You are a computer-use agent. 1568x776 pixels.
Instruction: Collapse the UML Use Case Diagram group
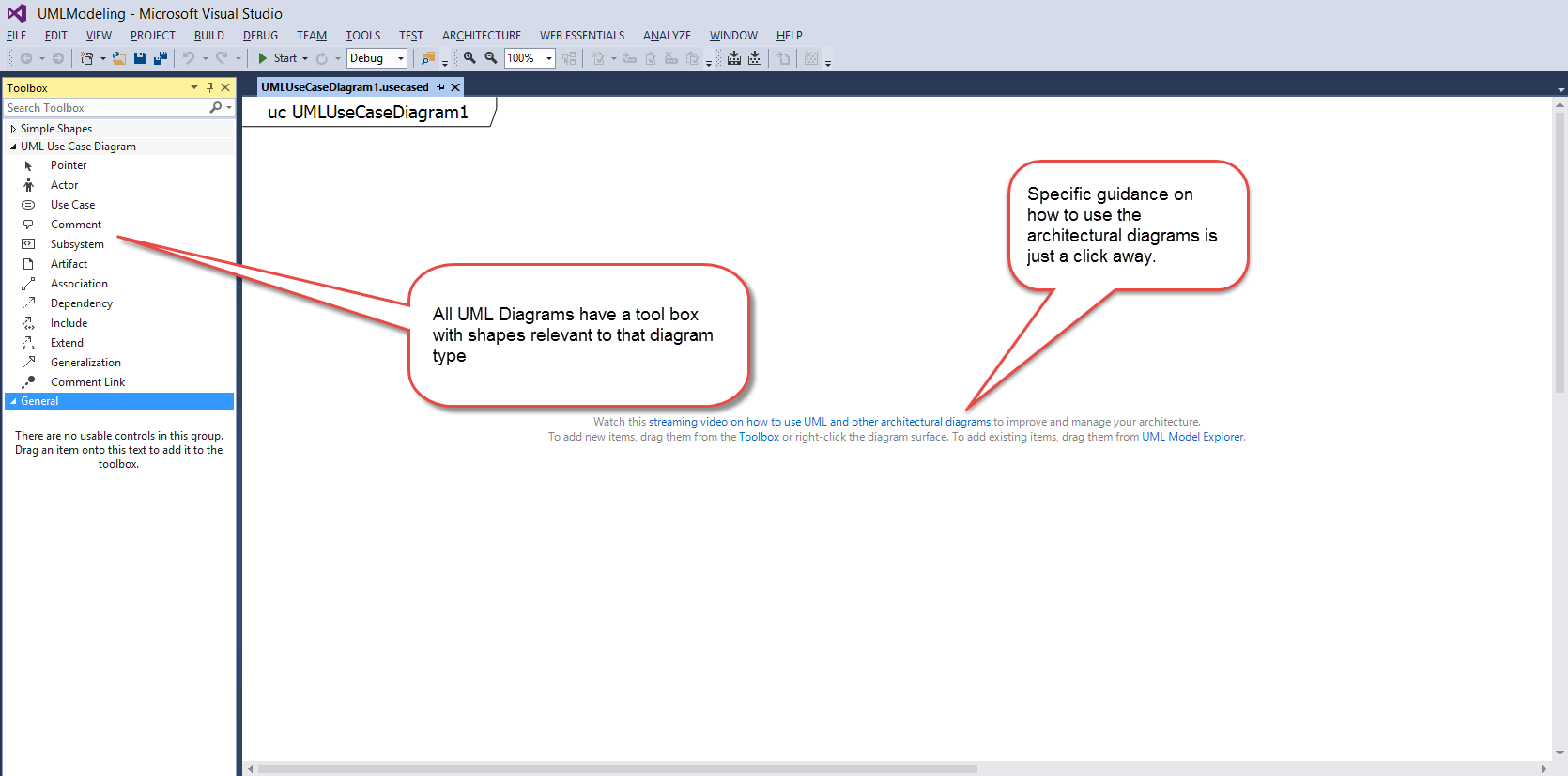(13, 147)
